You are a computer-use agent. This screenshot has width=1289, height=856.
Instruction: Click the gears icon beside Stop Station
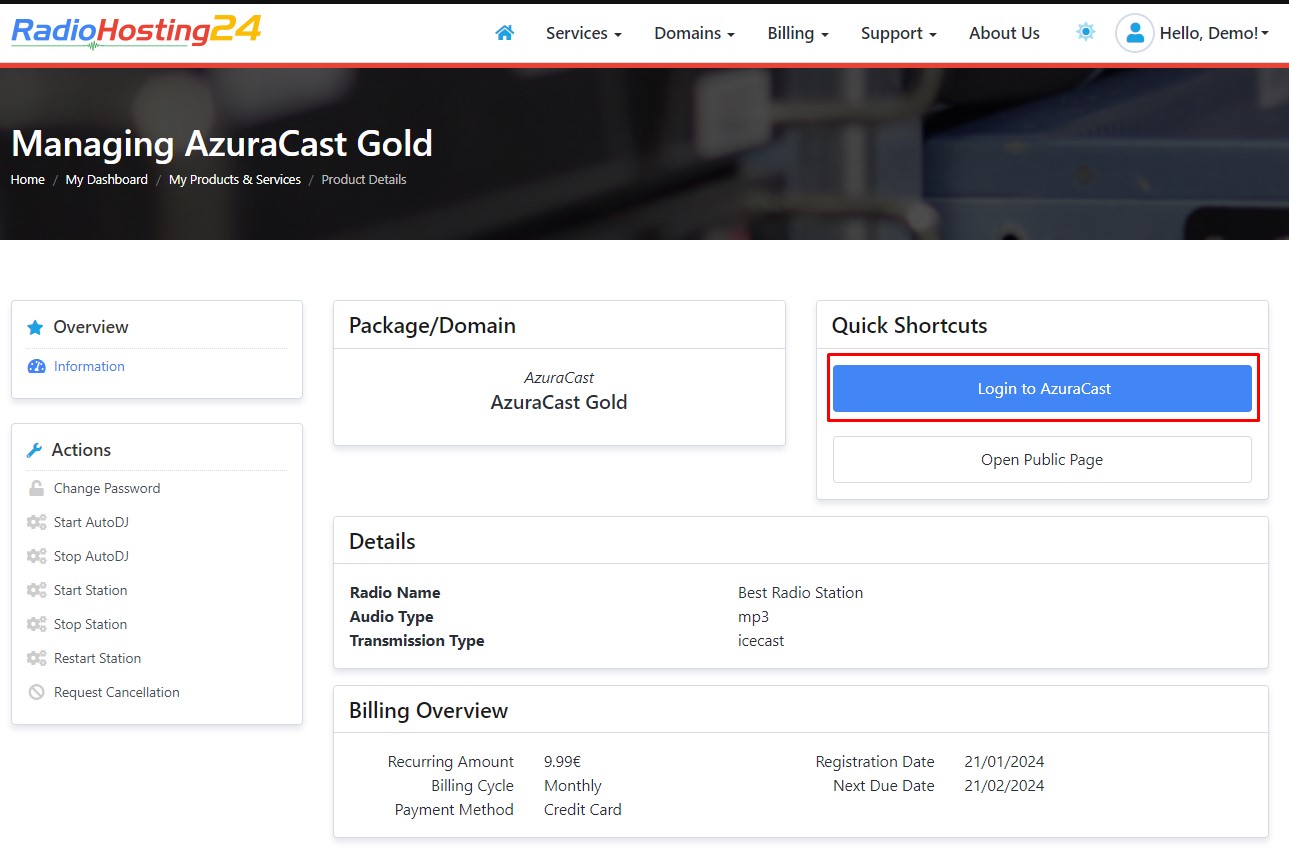pyautogui.click(x=37, y=624)
